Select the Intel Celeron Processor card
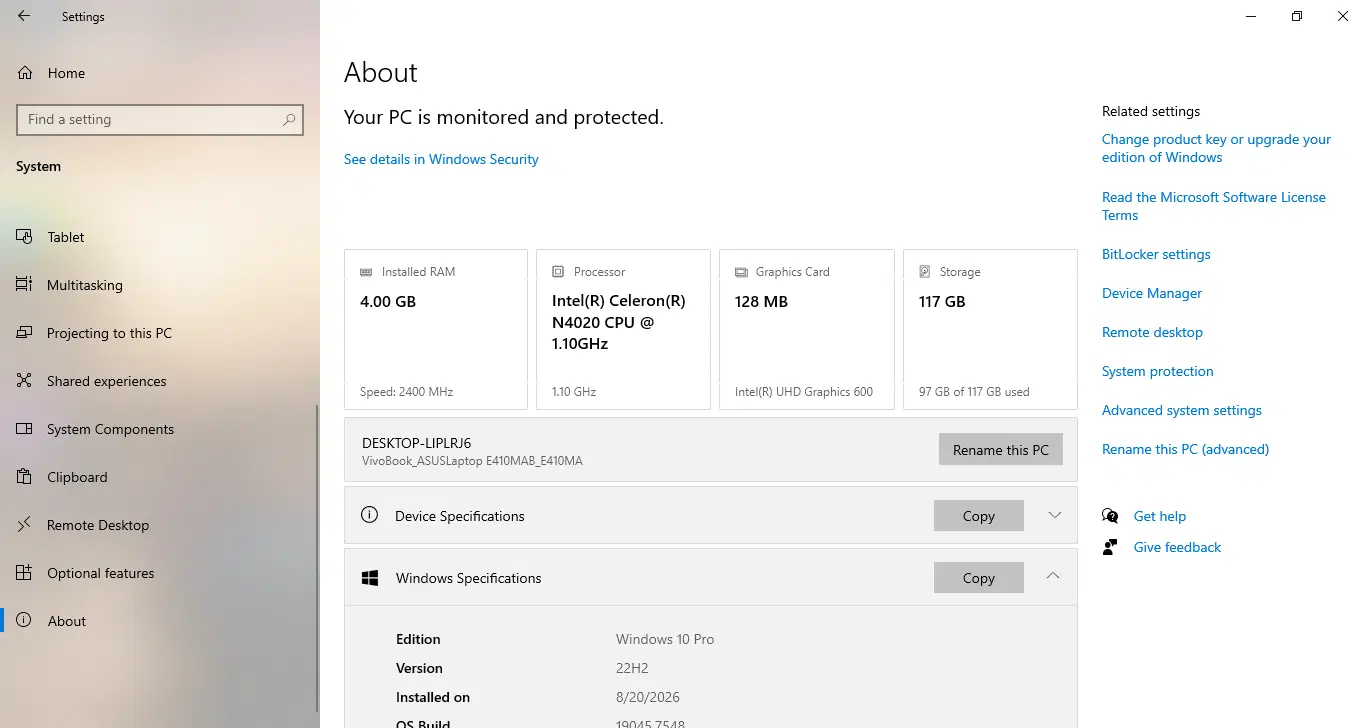This screenshot has height=728, width=1366. click(623, 329)
